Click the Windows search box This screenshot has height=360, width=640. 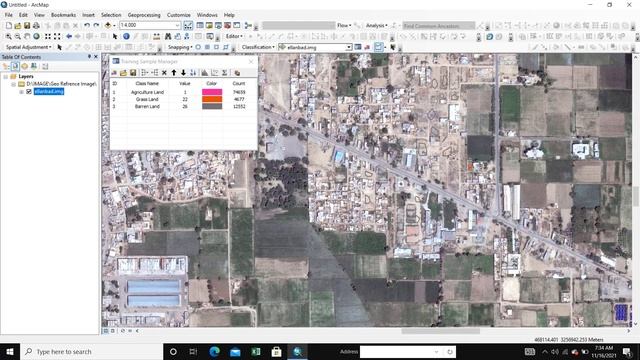click(91, 351)
